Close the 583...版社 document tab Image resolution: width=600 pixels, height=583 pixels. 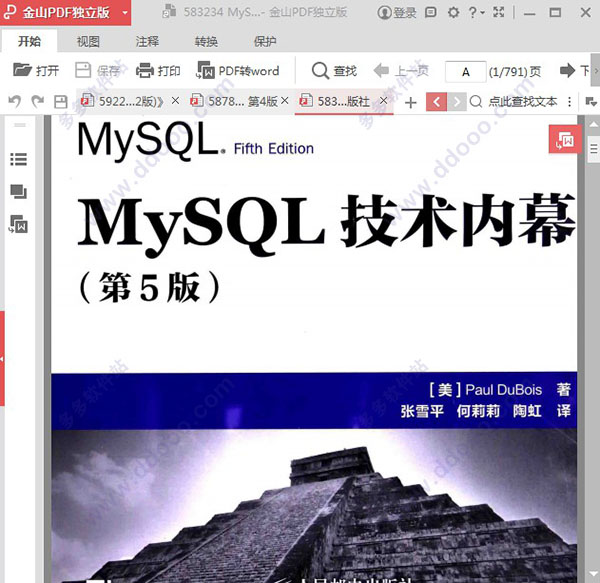[x=383, y=101]
